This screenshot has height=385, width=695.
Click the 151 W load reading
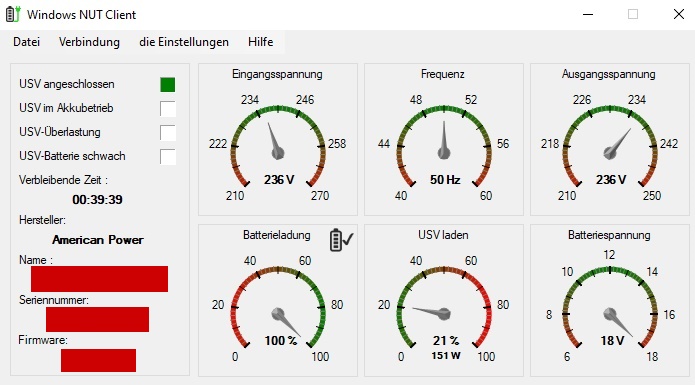446,355
